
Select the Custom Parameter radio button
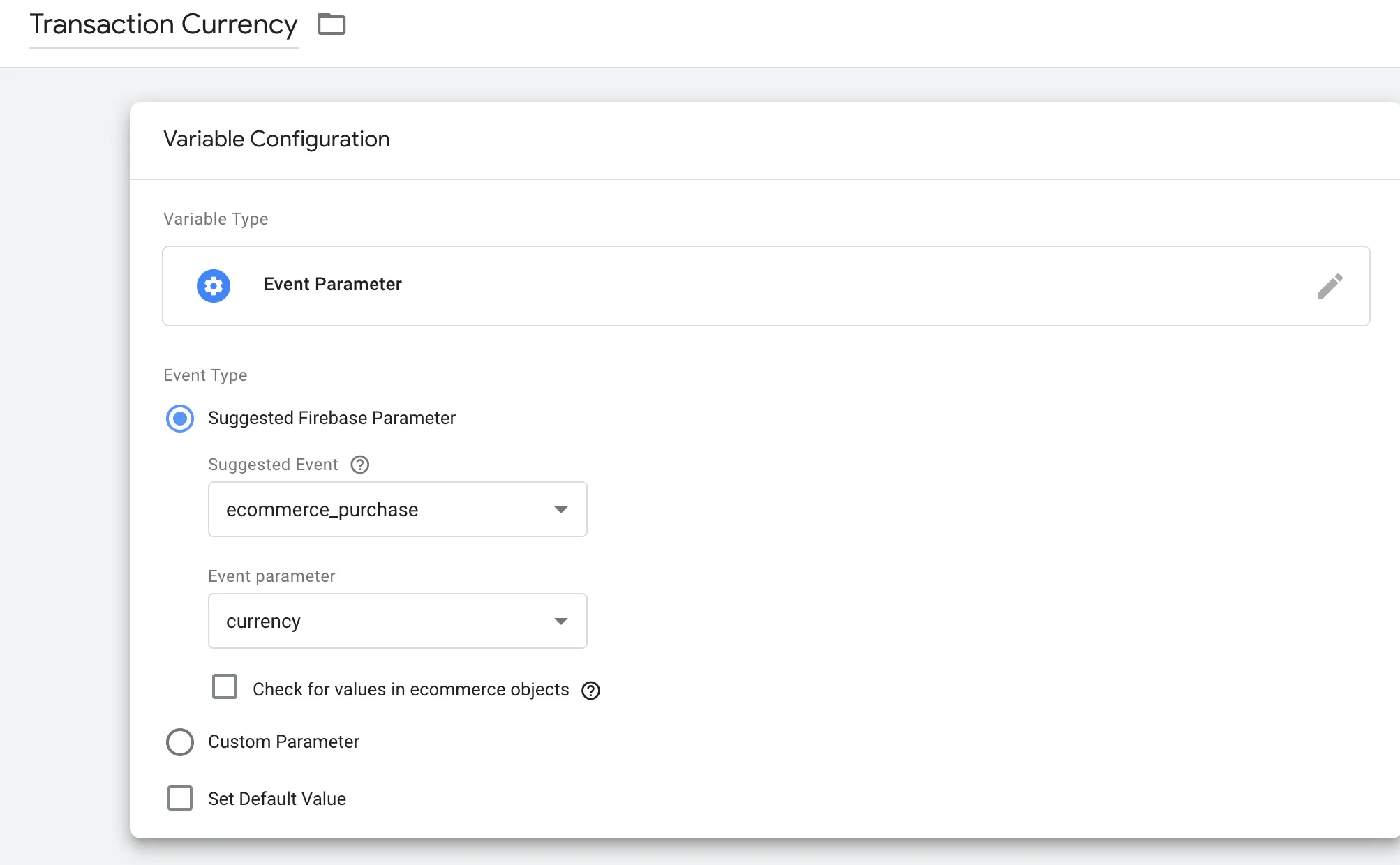pos(180,742)
